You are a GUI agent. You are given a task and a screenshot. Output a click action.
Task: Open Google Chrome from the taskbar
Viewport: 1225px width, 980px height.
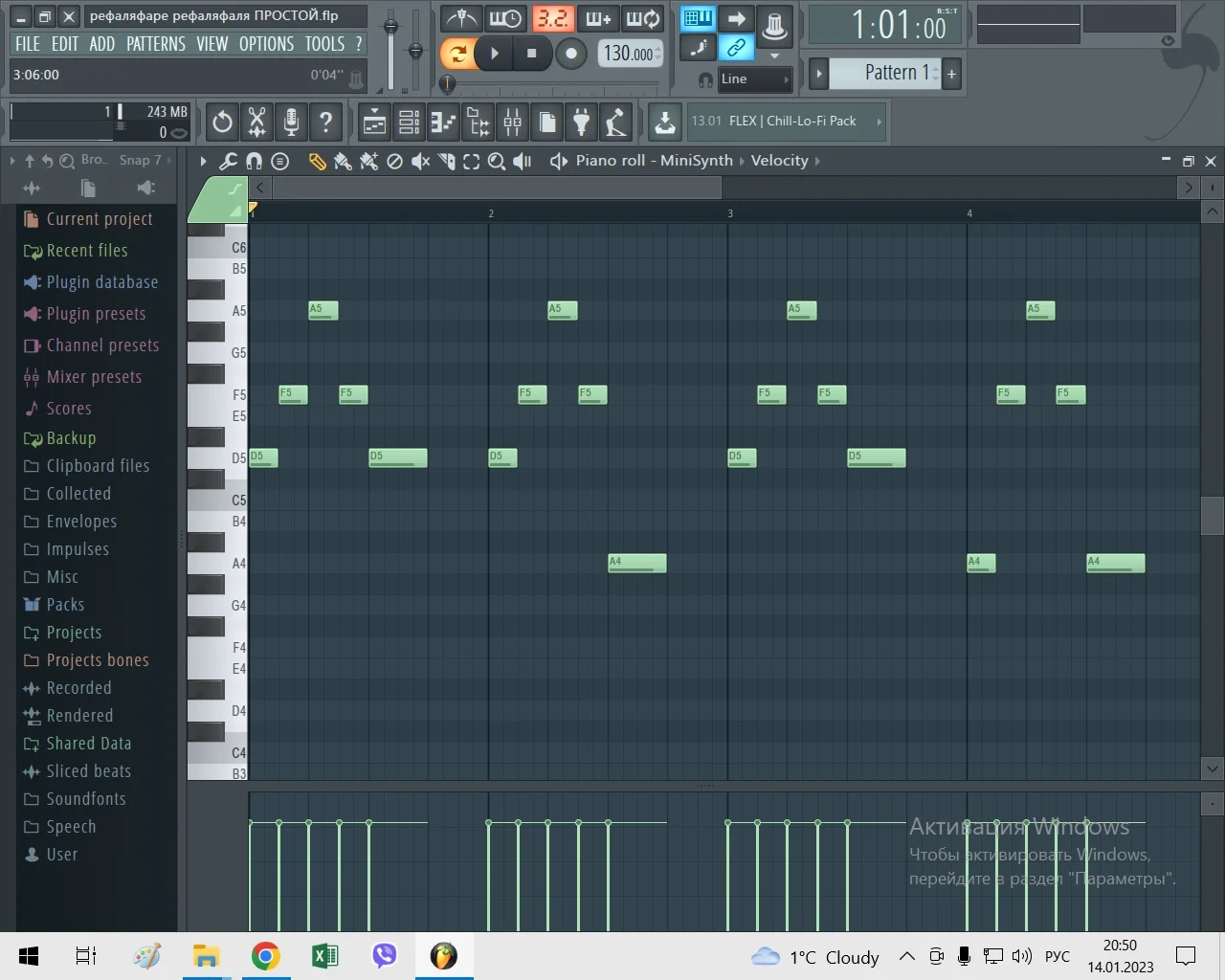[266, 956]
